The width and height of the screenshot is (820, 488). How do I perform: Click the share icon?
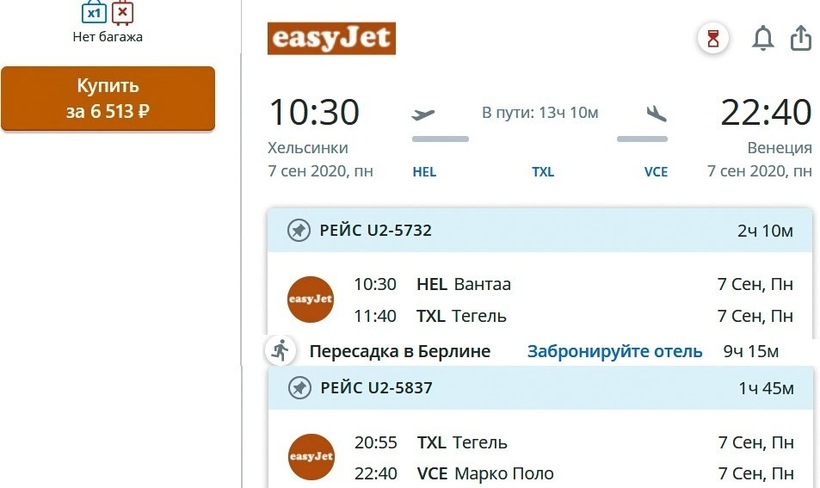800,38
